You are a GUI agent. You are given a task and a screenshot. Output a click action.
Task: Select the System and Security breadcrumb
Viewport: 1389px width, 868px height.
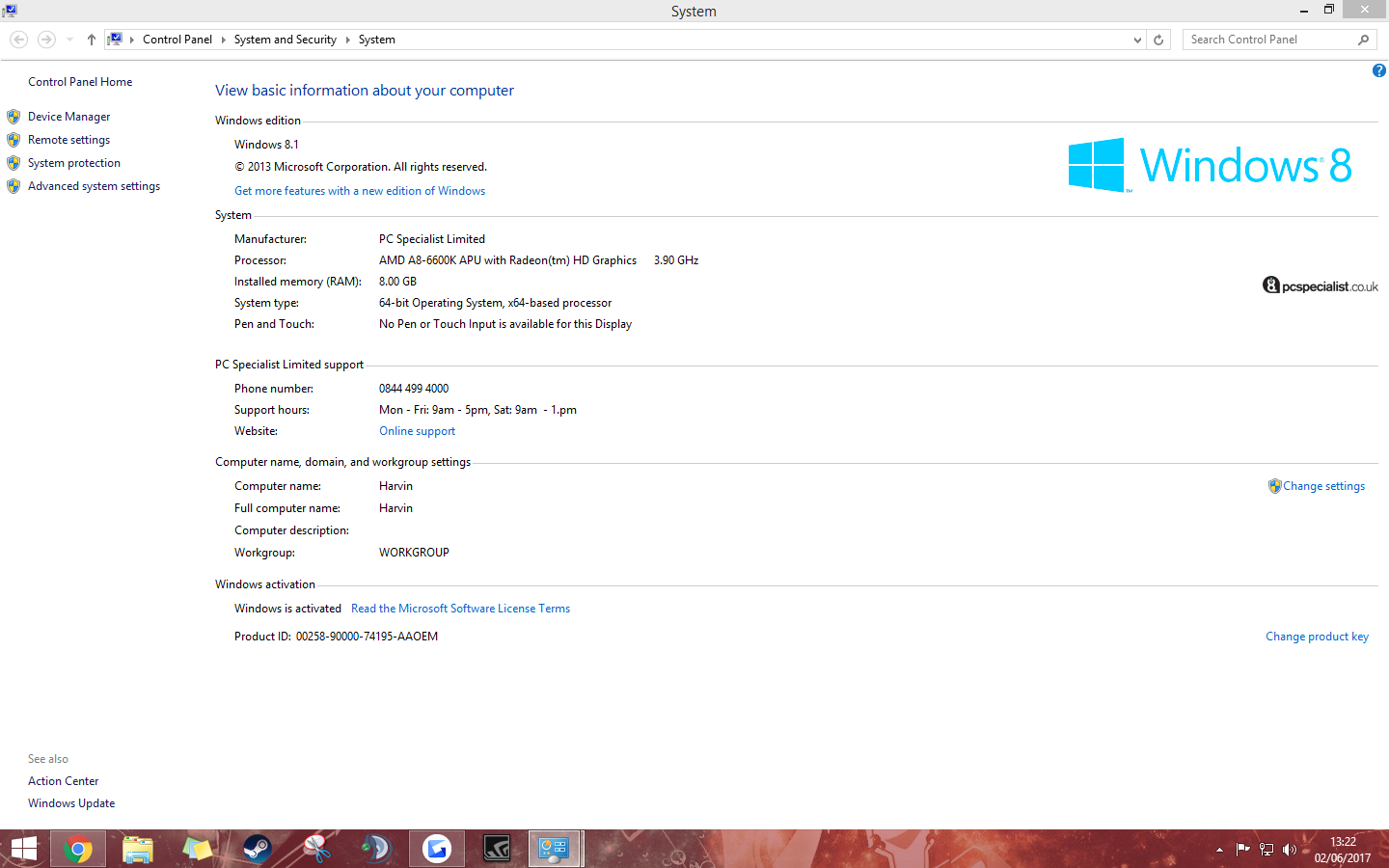point(286,40)
